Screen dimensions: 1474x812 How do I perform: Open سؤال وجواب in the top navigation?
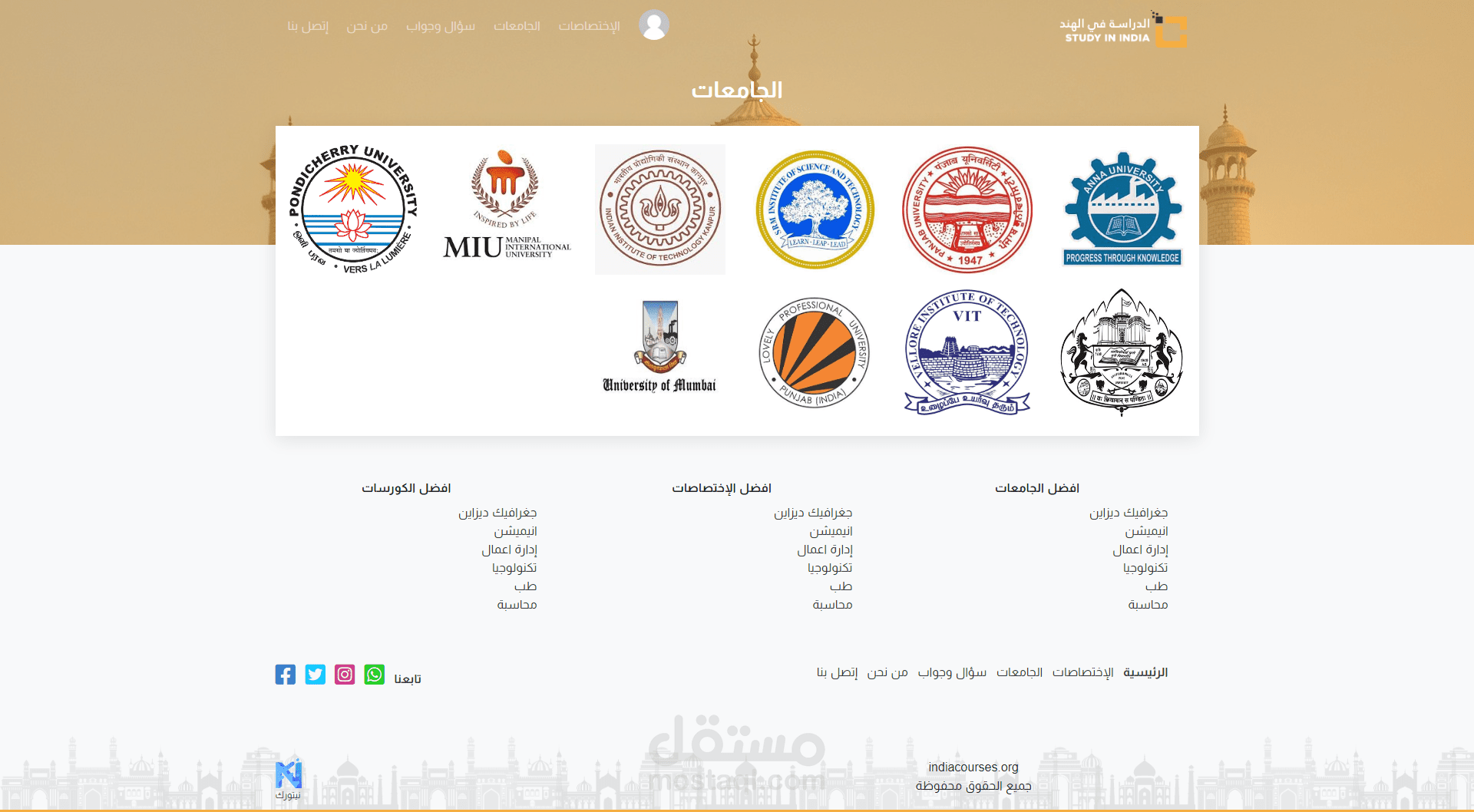441,26
